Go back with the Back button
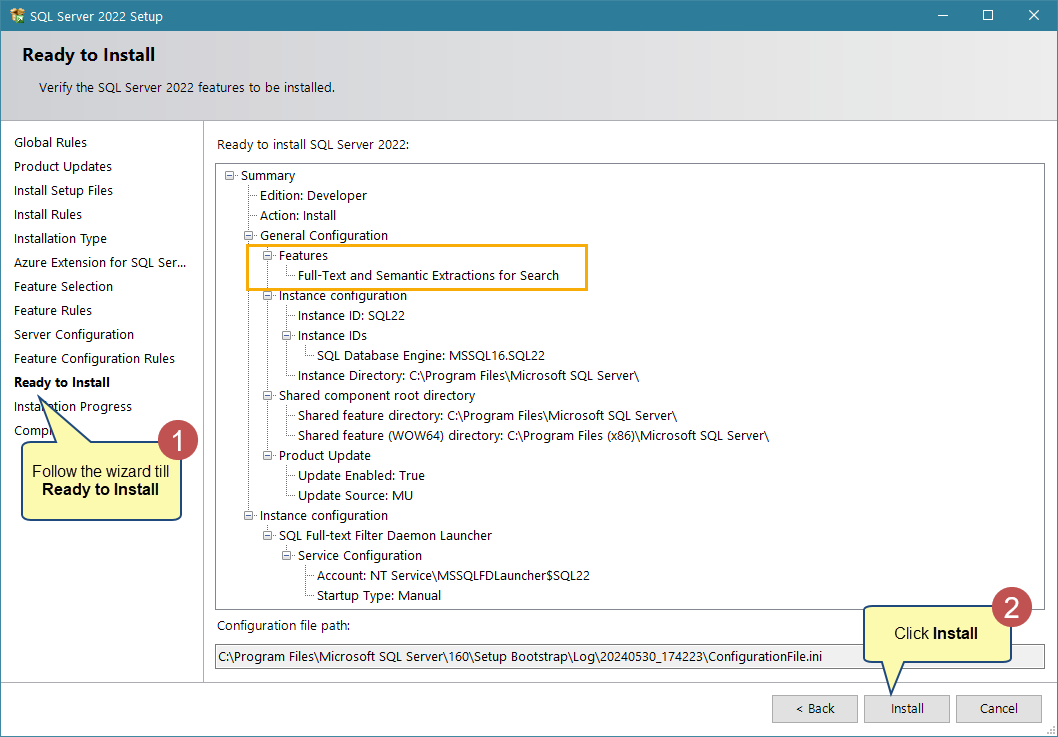Screen dimensions: 1058x737 click(815, 709)
